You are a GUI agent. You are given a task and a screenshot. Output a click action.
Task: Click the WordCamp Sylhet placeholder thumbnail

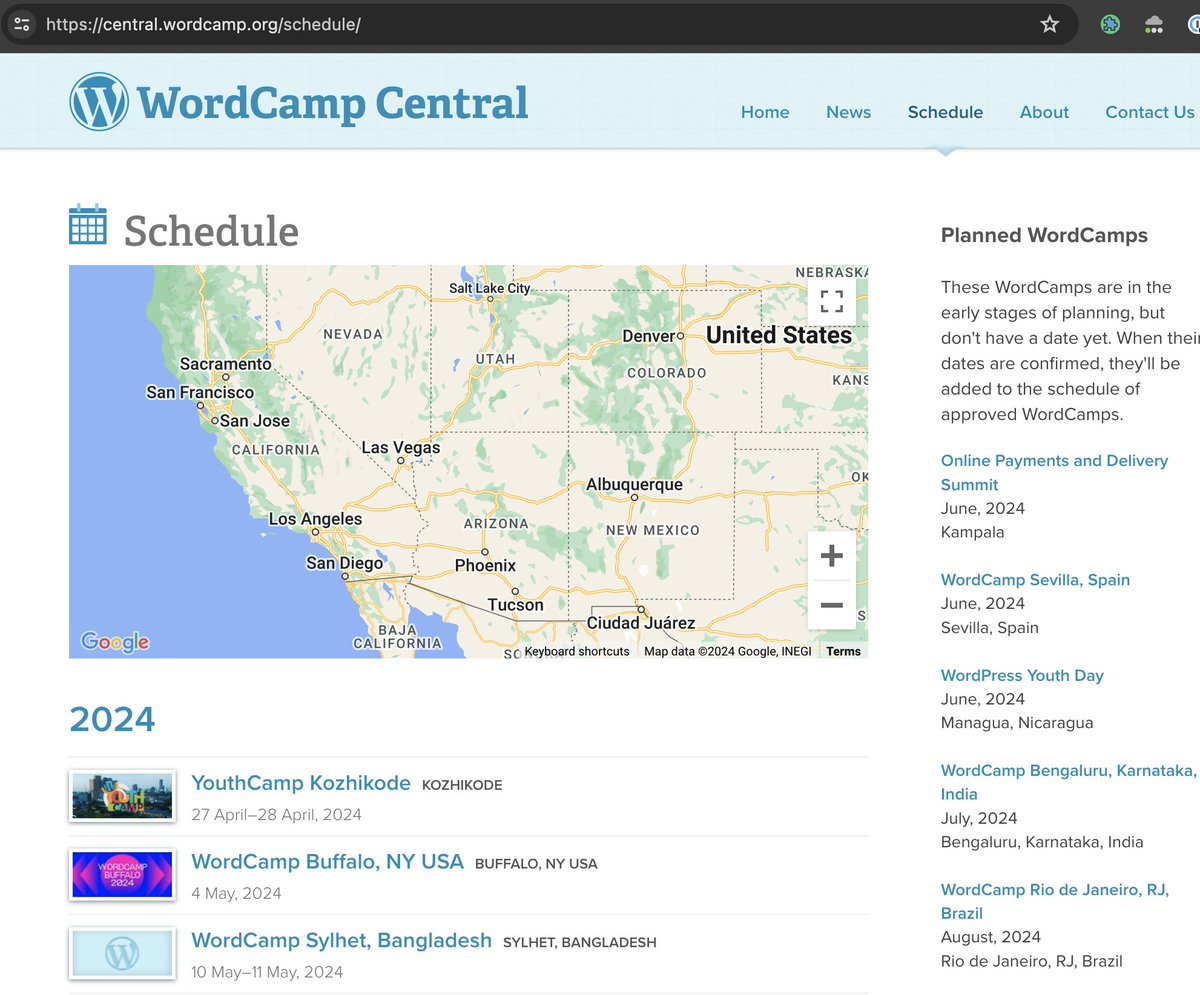[x=122, y=953]
